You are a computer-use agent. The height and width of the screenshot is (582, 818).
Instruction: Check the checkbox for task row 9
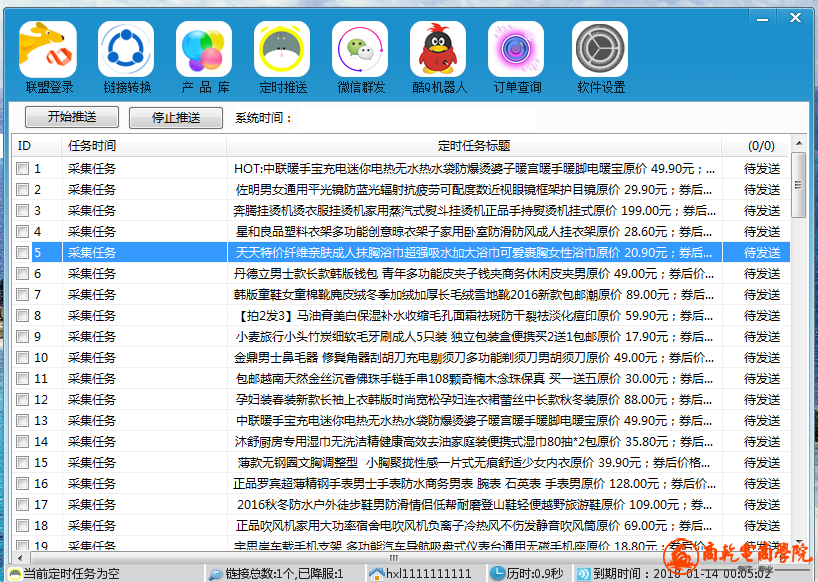point(22,336)
